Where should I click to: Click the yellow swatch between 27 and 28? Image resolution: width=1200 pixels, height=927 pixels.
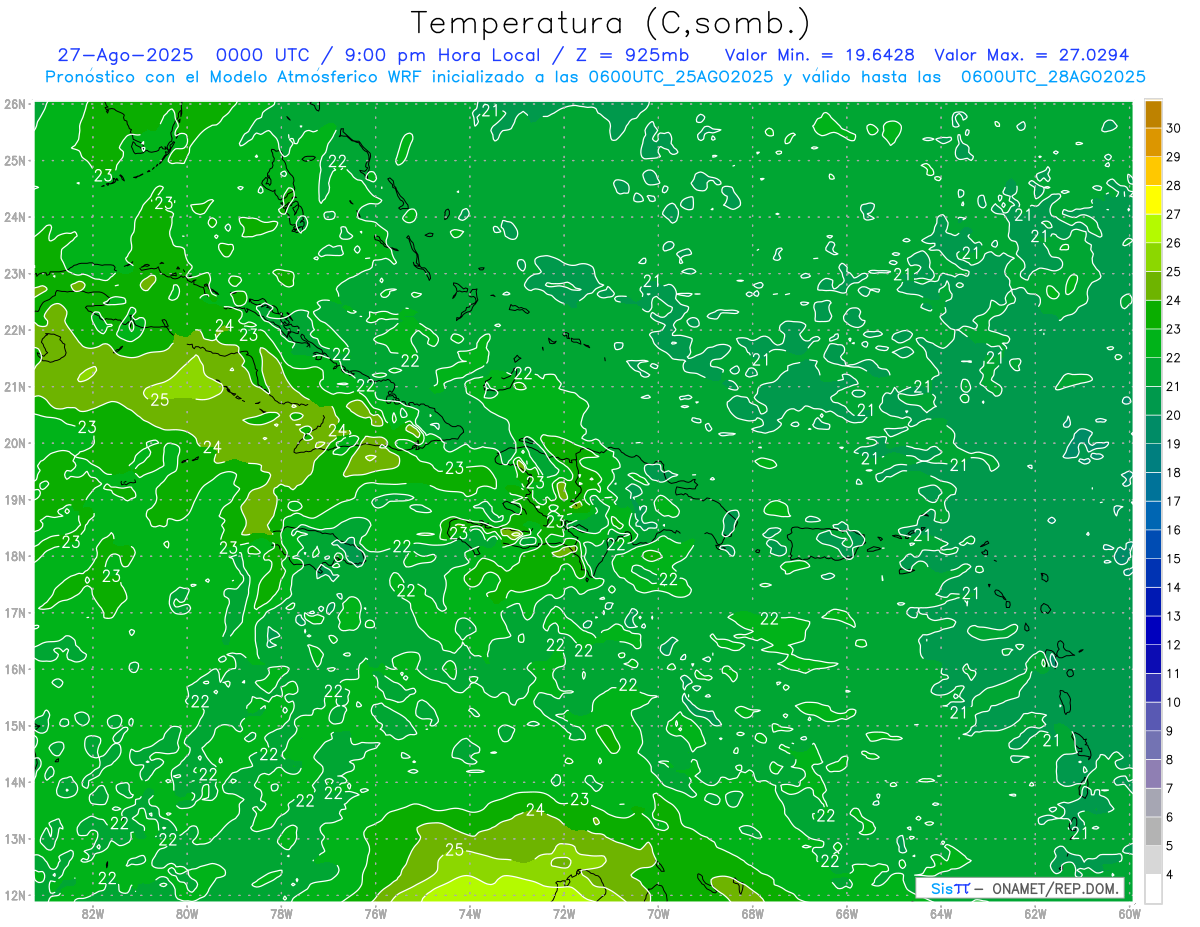click(x=1153, y=200)
